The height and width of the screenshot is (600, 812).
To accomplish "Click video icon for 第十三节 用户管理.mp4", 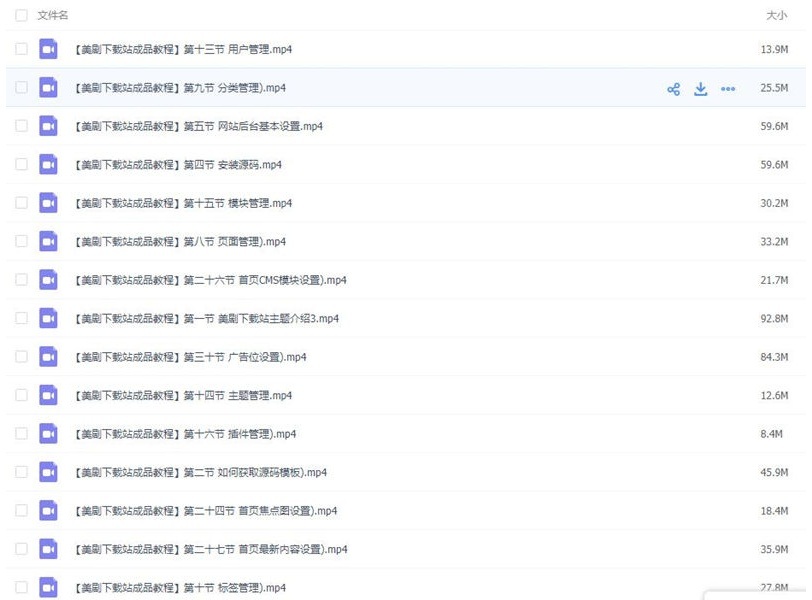I will [x=48, y=49].
